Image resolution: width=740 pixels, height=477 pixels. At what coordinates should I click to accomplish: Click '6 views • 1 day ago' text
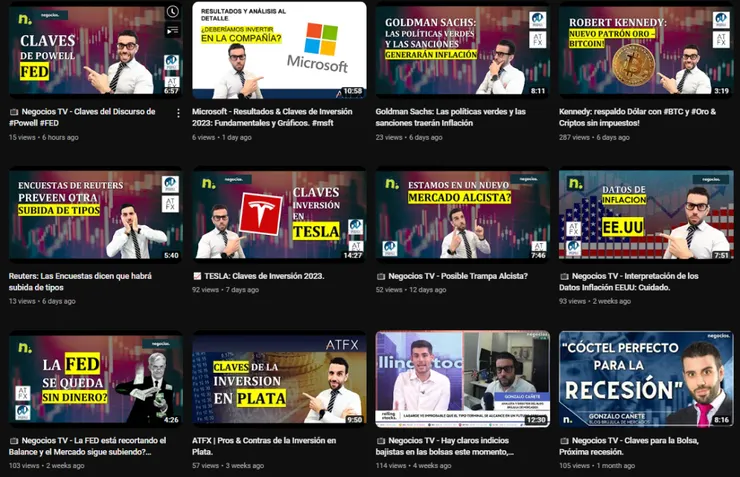click(x=222, y=137)
